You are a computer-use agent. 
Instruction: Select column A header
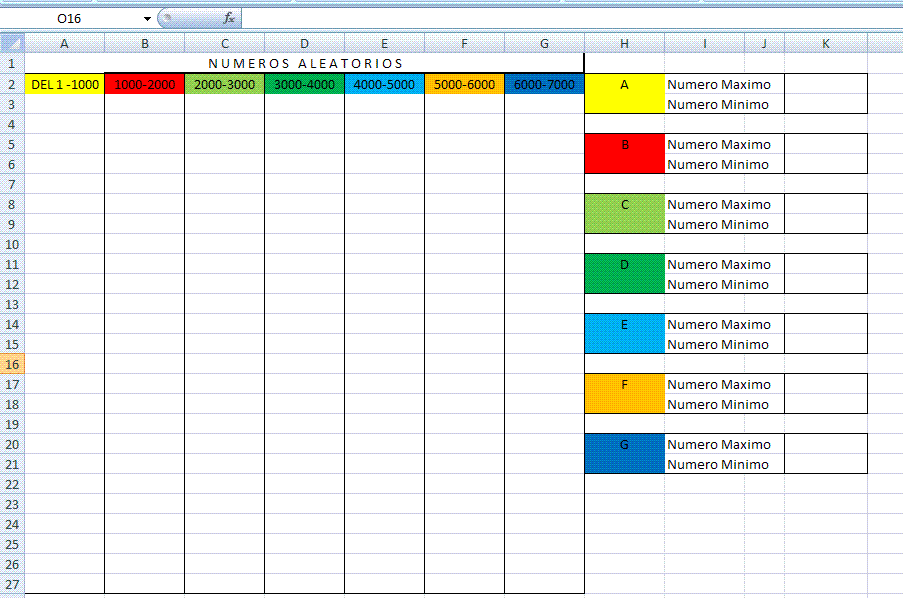pos(65,43)
